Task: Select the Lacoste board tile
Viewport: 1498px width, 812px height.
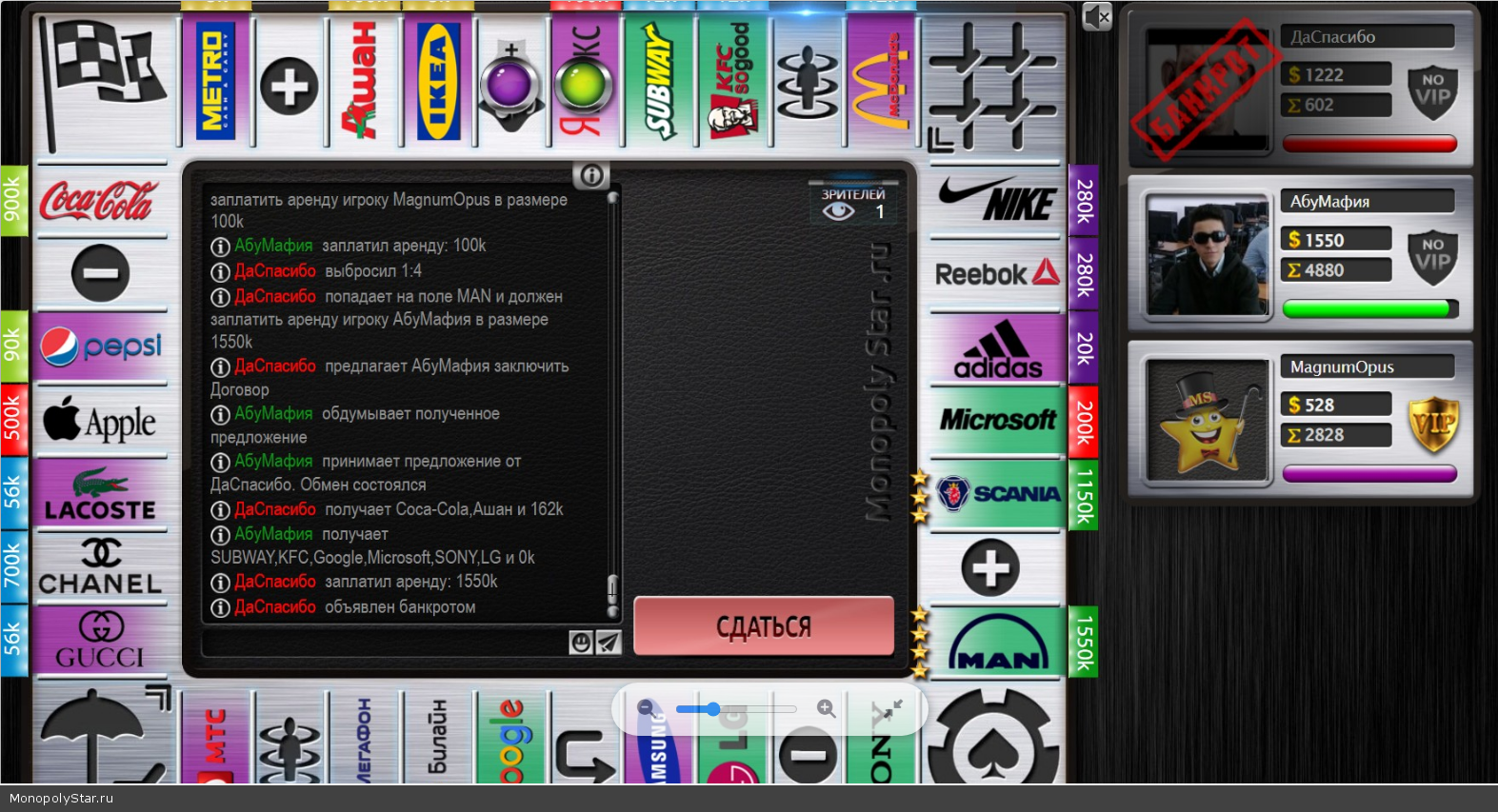Action: 100,495
